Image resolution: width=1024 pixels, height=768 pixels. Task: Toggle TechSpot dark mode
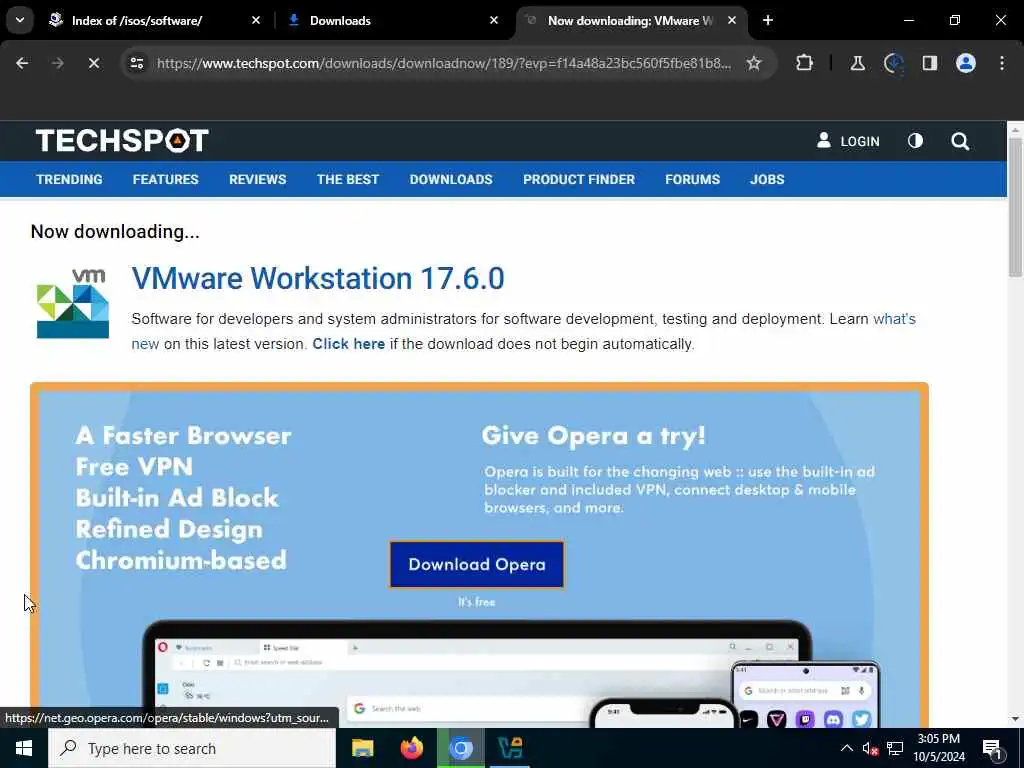point(915,140)
